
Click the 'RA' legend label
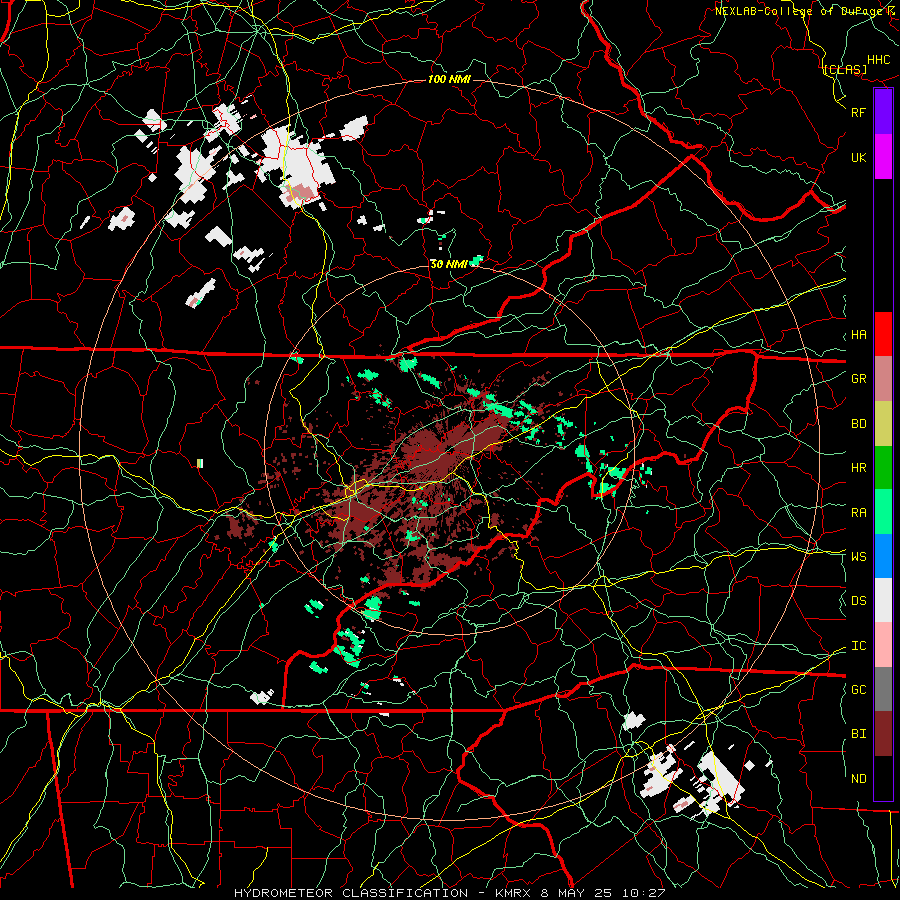point(858,513)
